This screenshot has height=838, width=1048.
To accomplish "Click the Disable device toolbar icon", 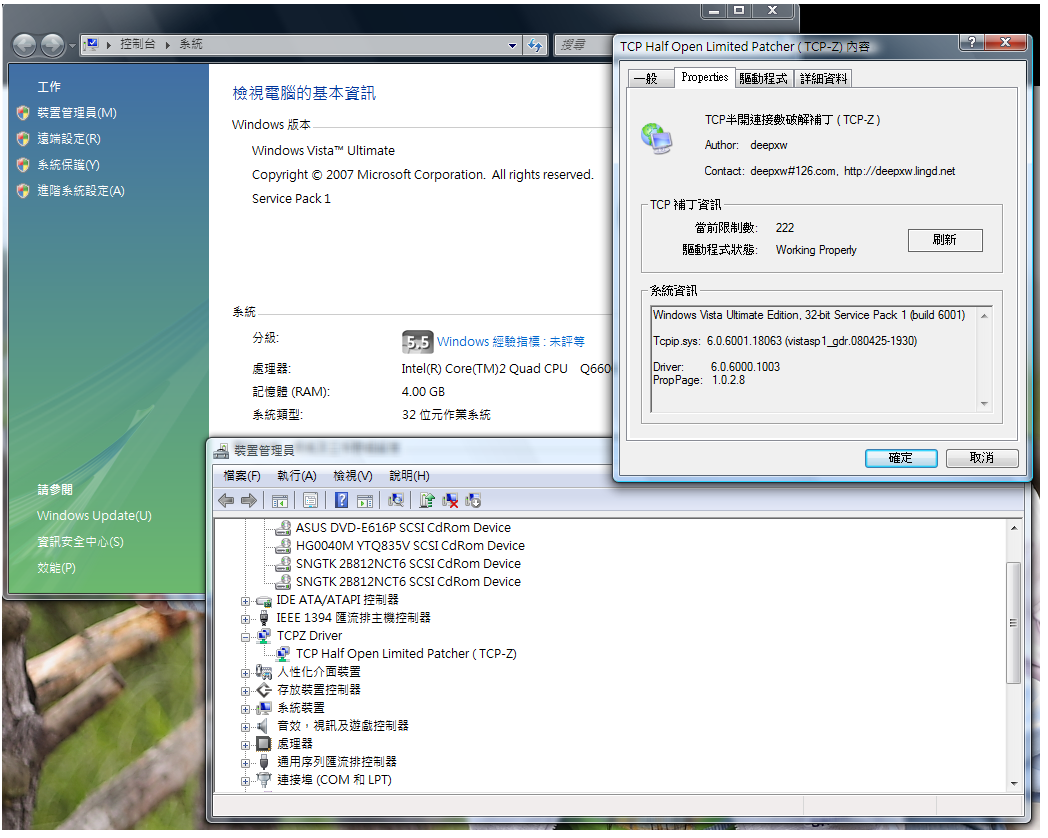I will click(x=474, y=501).
